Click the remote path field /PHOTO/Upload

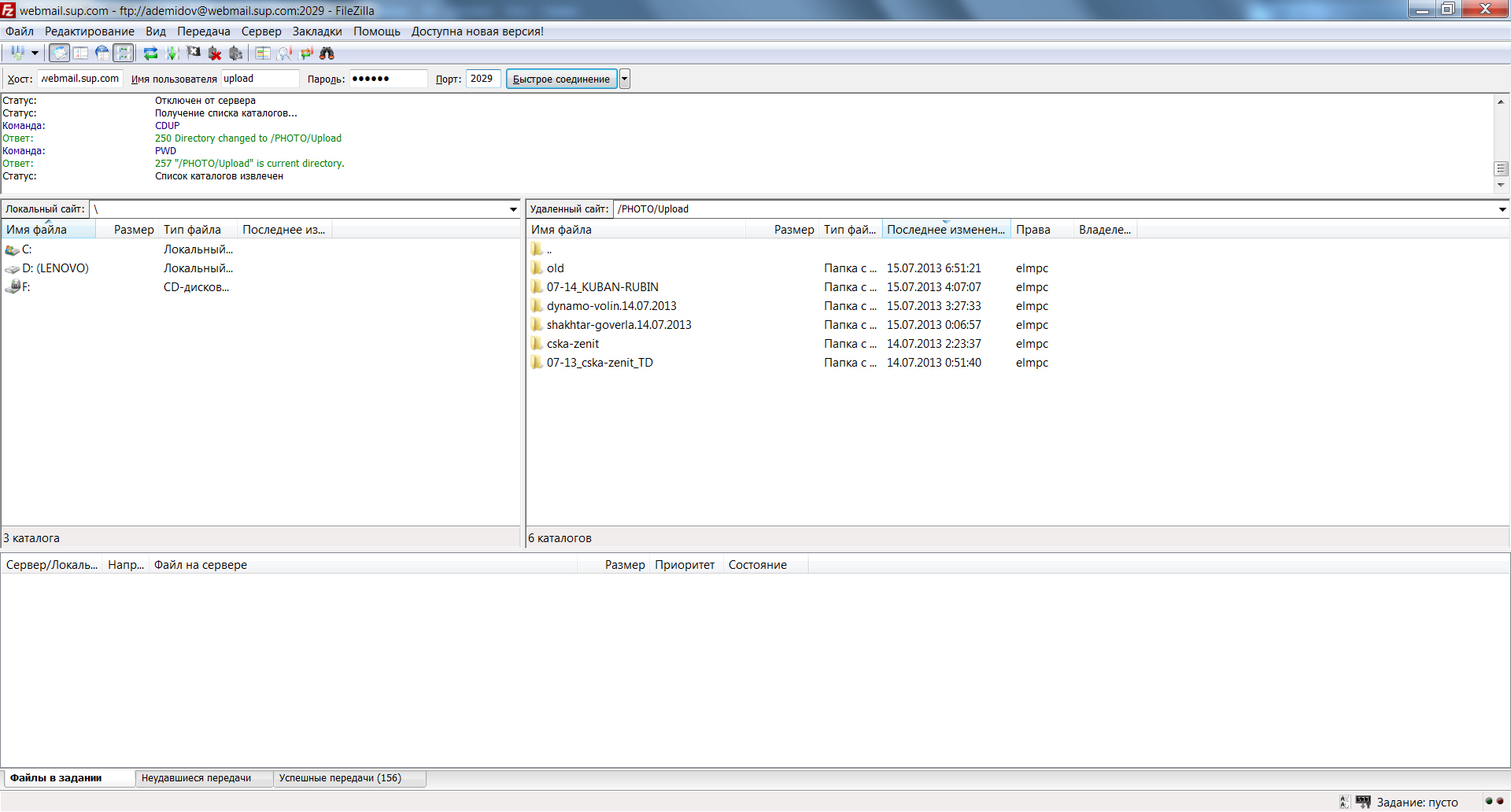1054,209
